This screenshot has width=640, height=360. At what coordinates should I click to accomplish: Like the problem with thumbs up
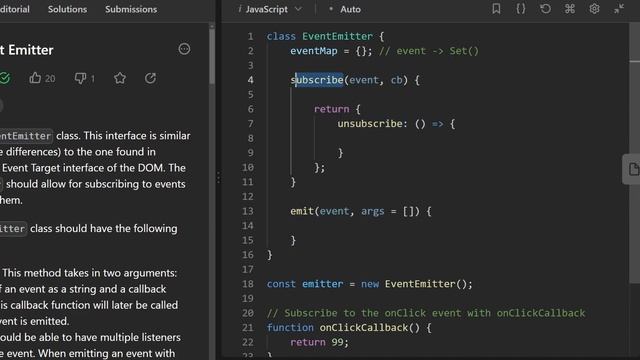[35, 78]
